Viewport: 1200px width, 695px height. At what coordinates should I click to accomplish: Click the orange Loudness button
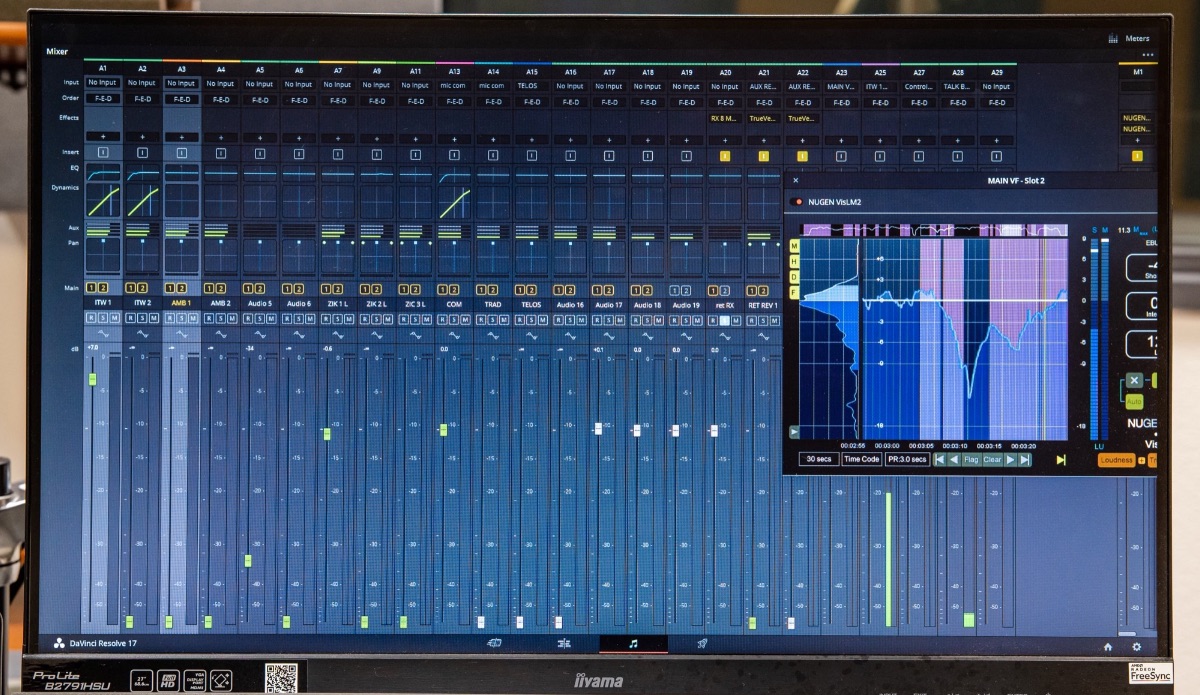tap(1117, 460)
